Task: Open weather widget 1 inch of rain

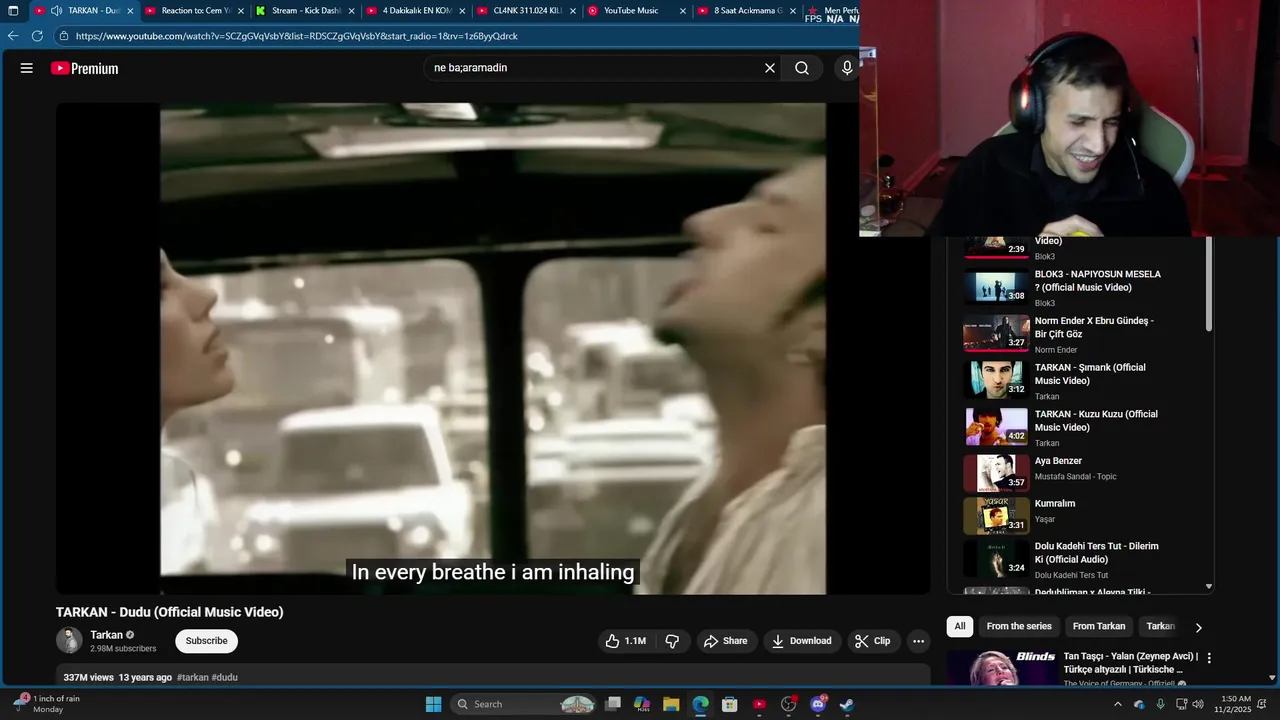Action: coord(45,704)
